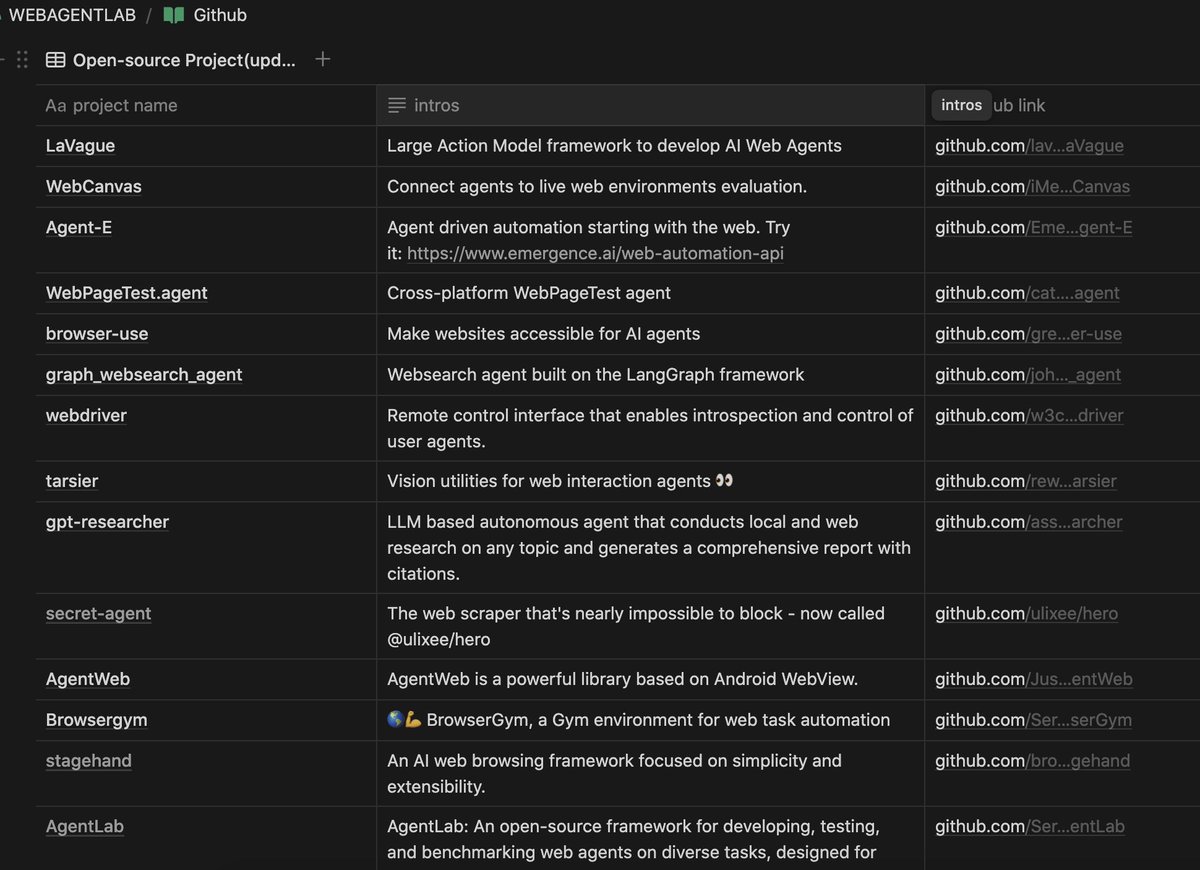Click the 'Websearch agent built on the LangGraph' cell

click(651, 375)
